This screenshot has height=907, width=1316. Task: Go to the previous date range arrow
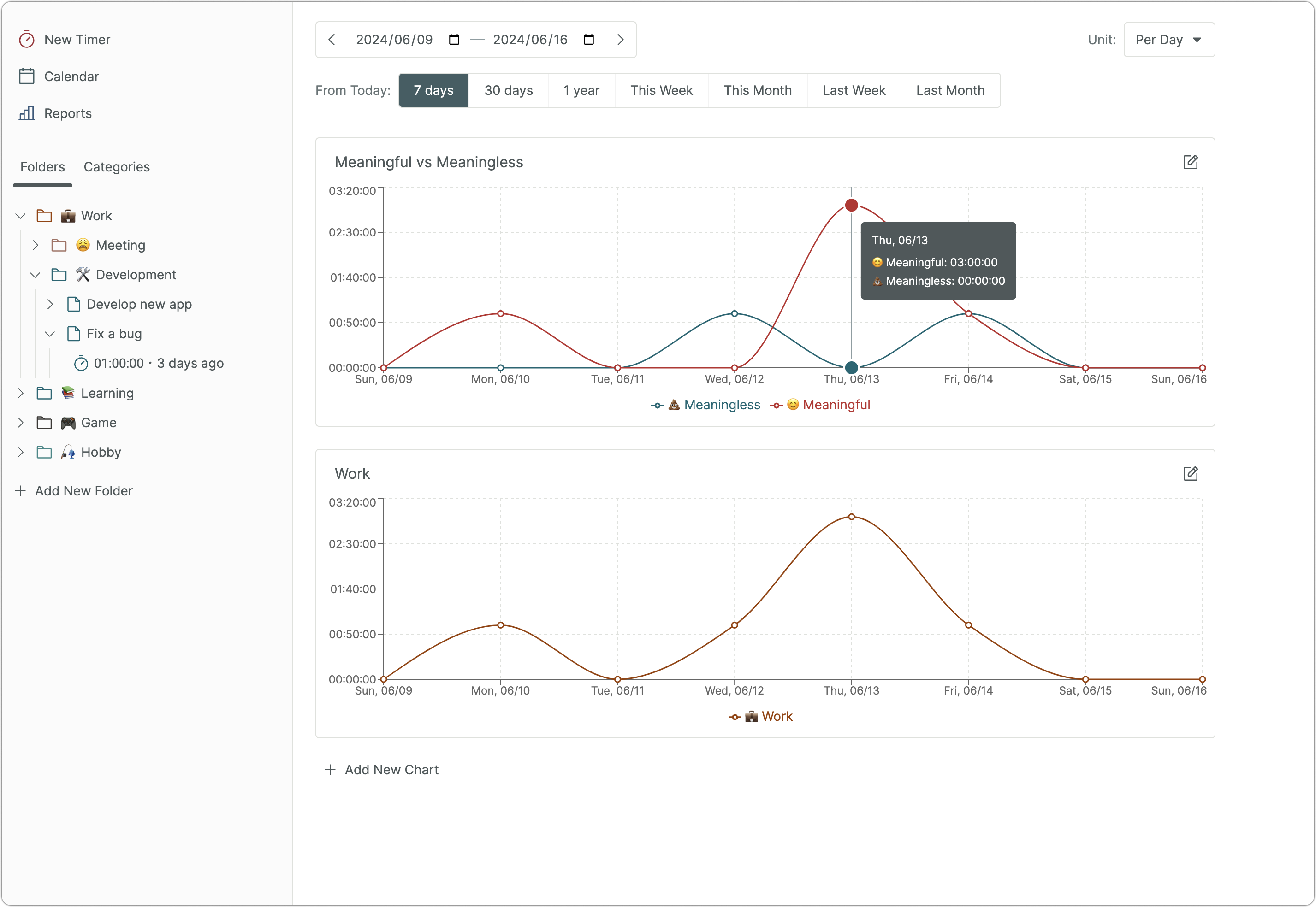pos(332,39)
